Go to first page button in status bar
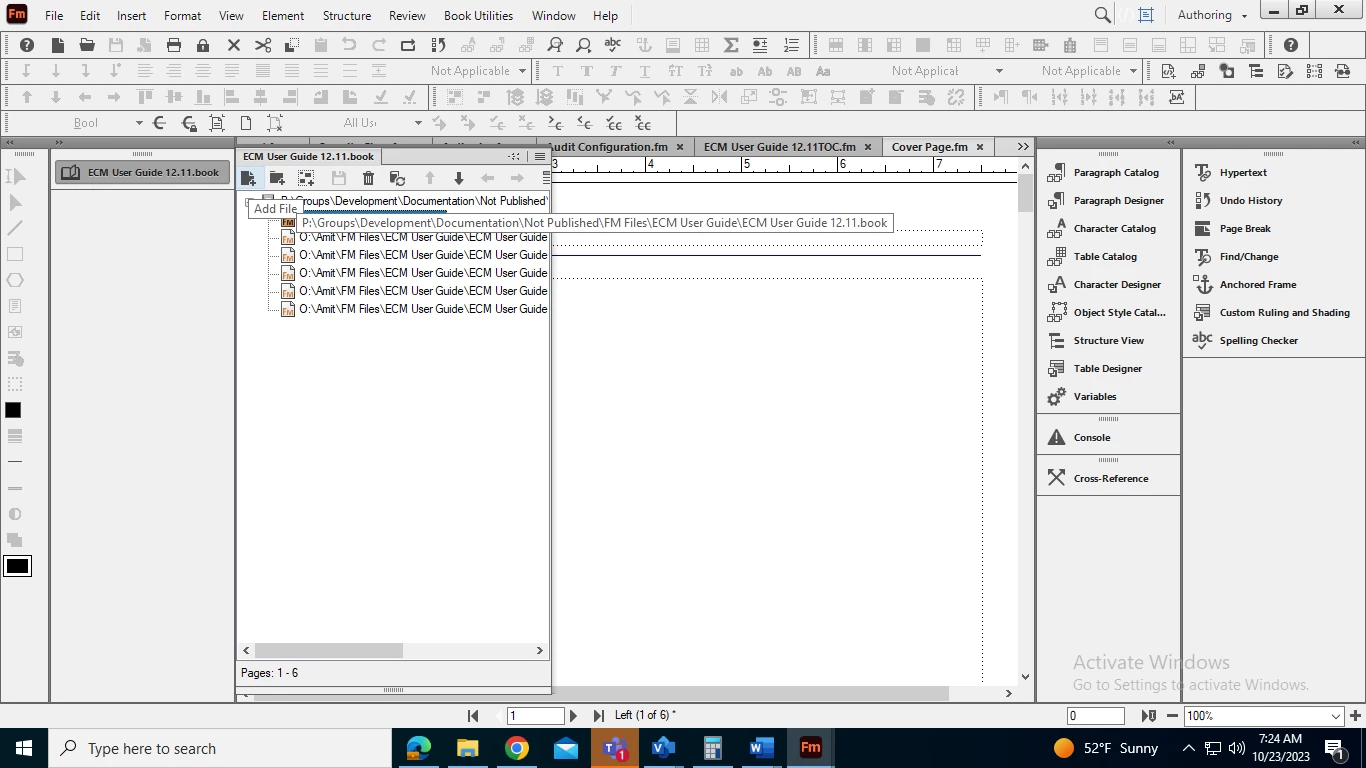1366x768 pixels. (474, 716)
